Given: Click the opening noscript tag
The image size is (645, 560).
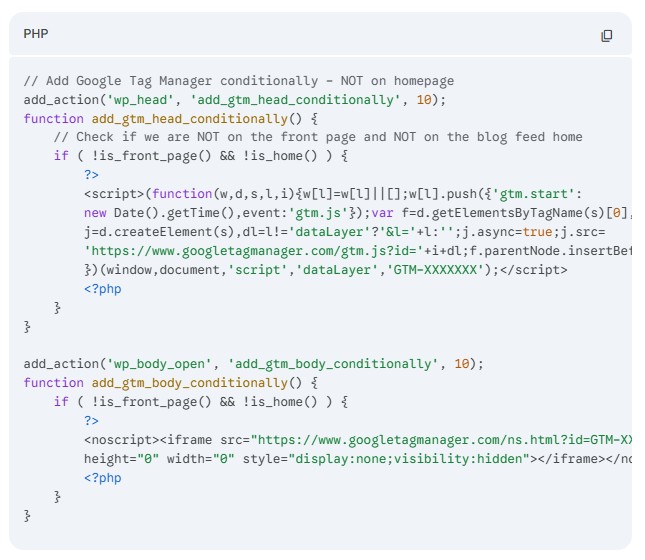Looking at the screenshot, I should coord(120,439).
